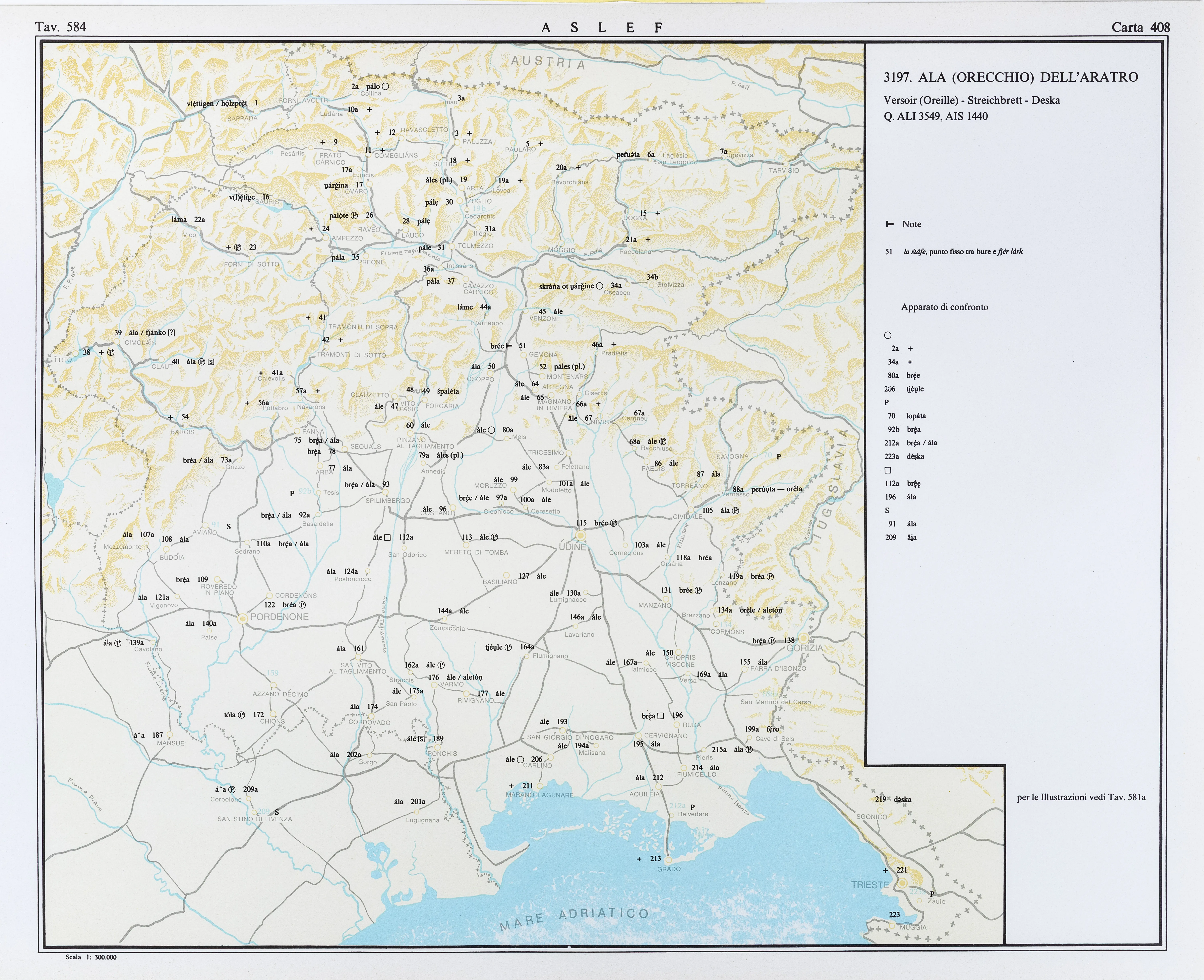This screenshot has width=1204, height=980.
Task: Click the boxed S symbol at Ronchis 189
Action: click(421, 739)
